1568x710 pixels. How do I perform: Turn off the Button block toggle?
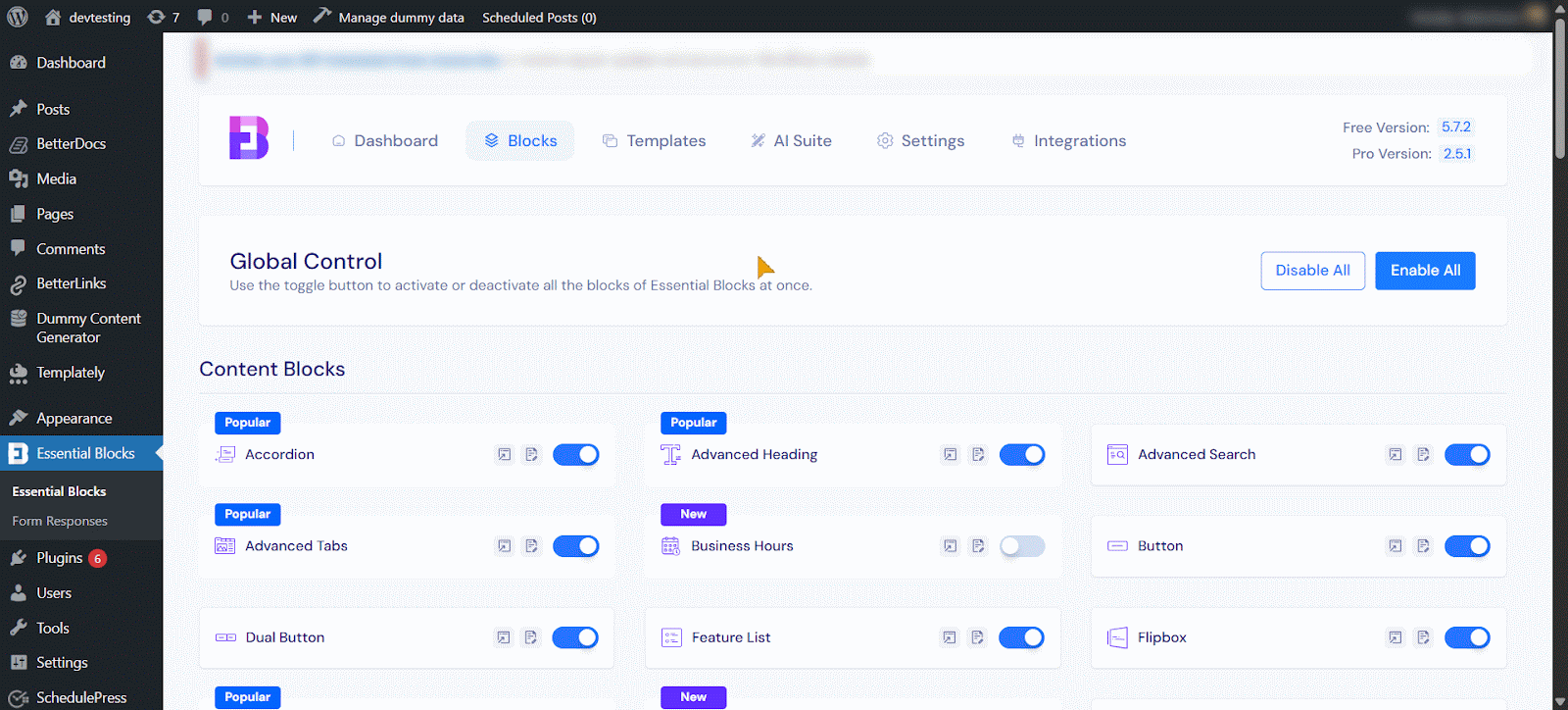1467,546
